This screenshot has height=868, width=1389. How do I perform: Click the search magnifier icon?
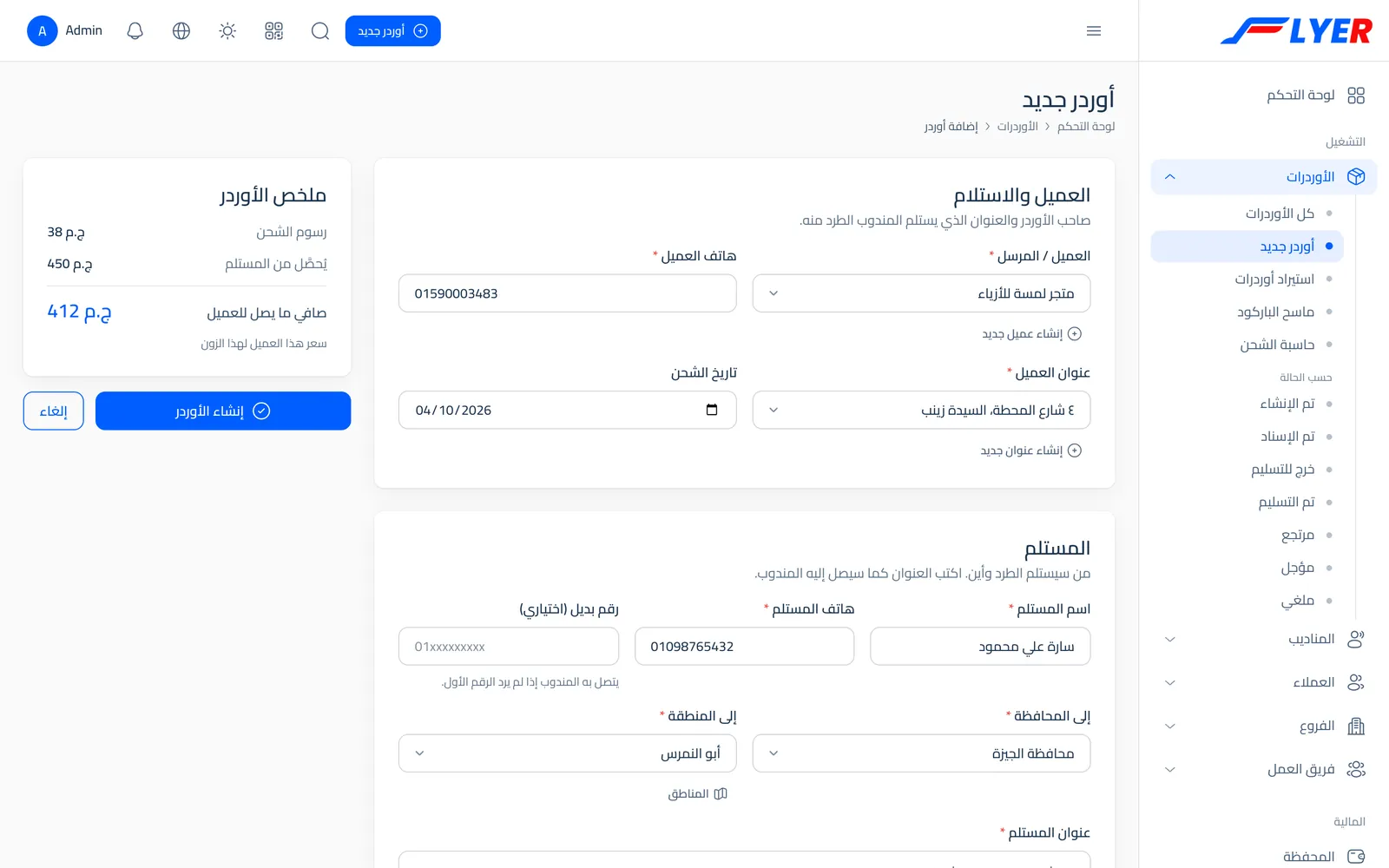click(x=320, y=31)
